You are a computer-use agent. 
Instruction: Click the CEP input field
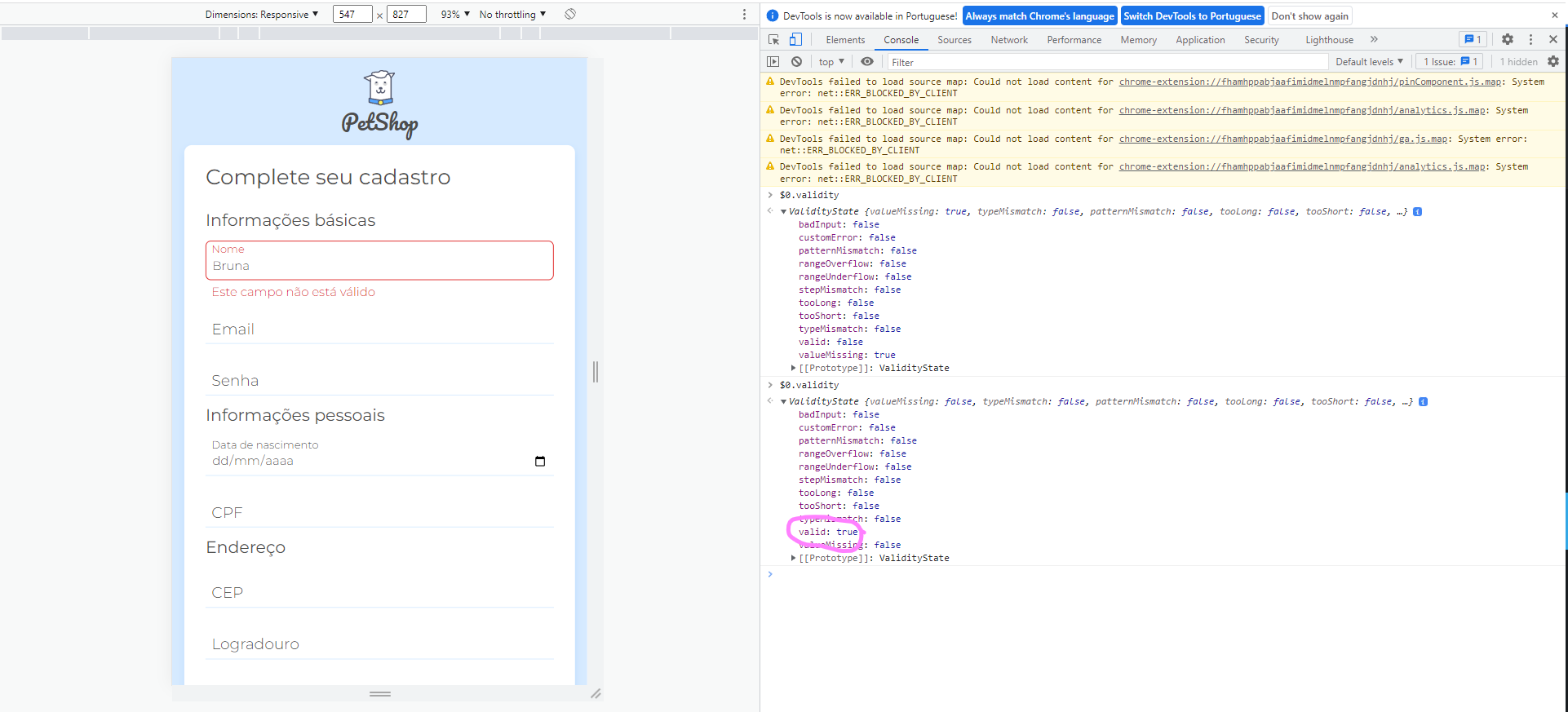tap(379, 592)
